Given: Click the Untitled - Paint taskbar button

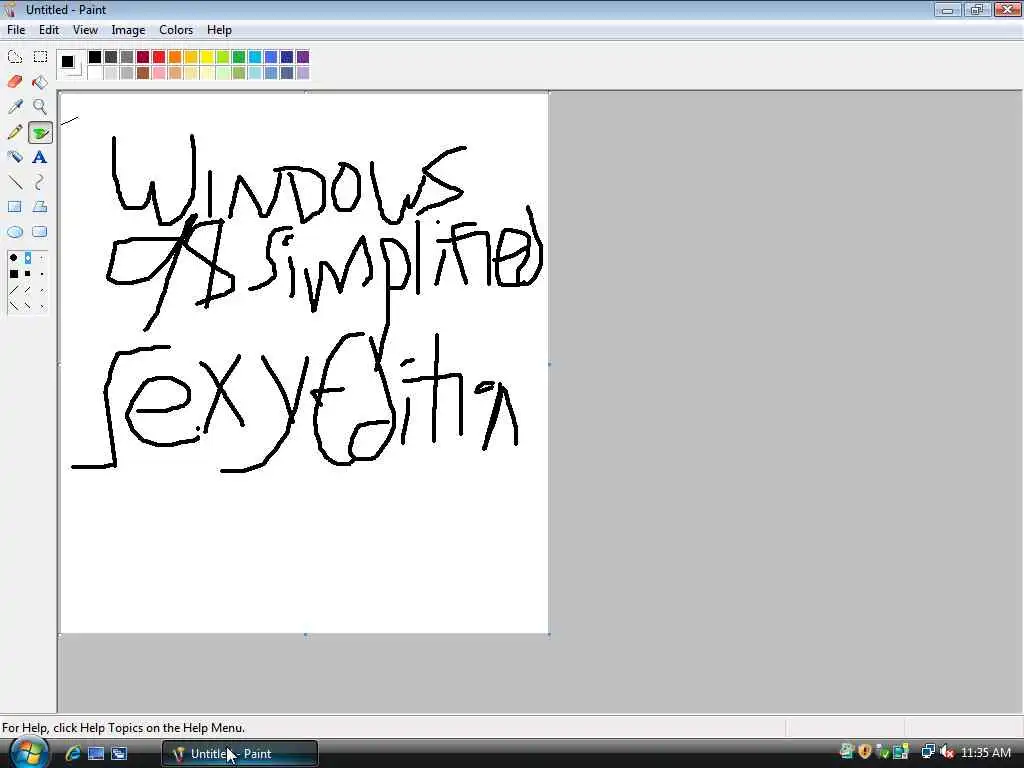Looking at the screenshot, I should click(240, 754).
